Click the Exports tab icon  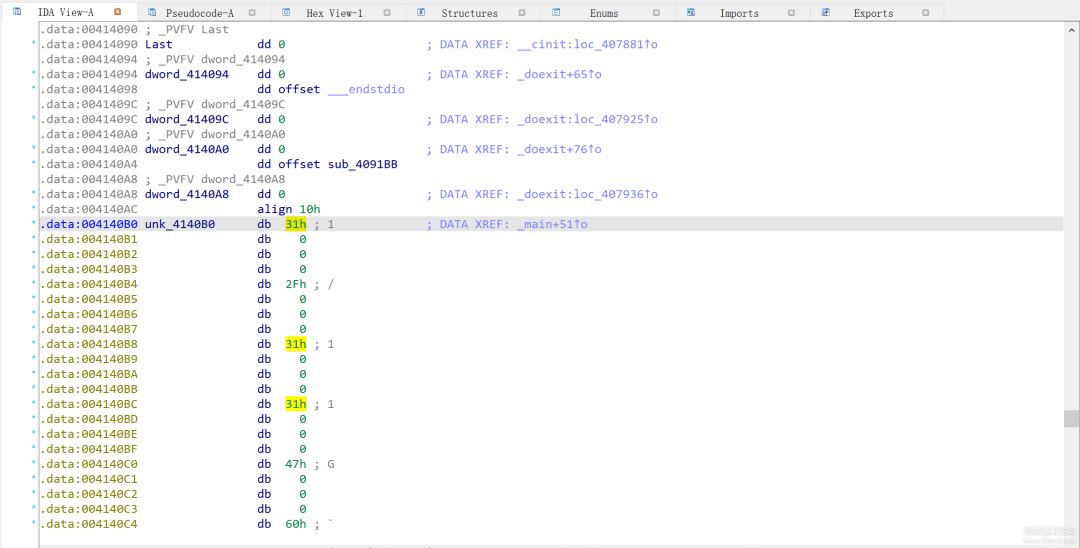(x=826, y=12)
